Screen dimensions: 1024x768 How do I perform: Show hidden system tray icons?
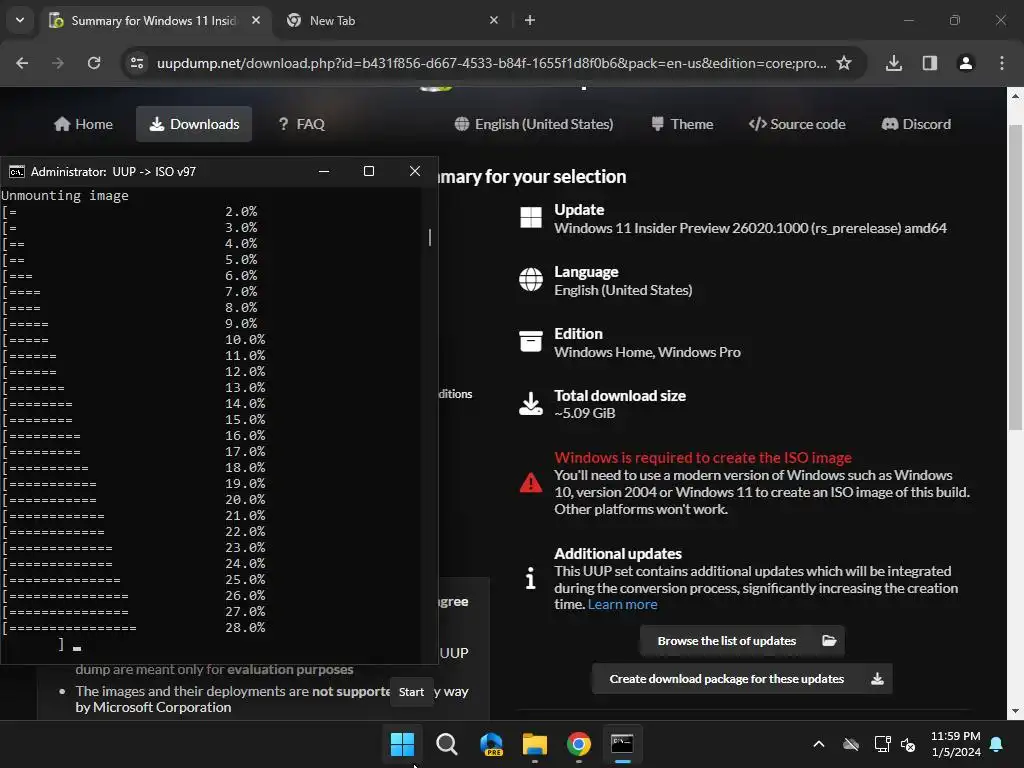click(x=818, y=744)
